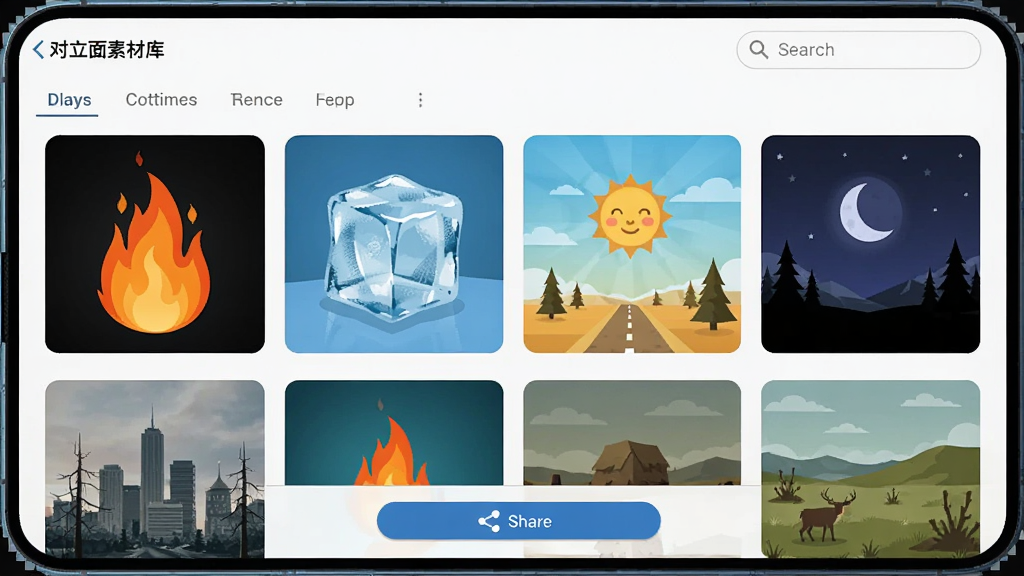
Task: Select the gray city skyline thumbnail
Action: point(155,469)
